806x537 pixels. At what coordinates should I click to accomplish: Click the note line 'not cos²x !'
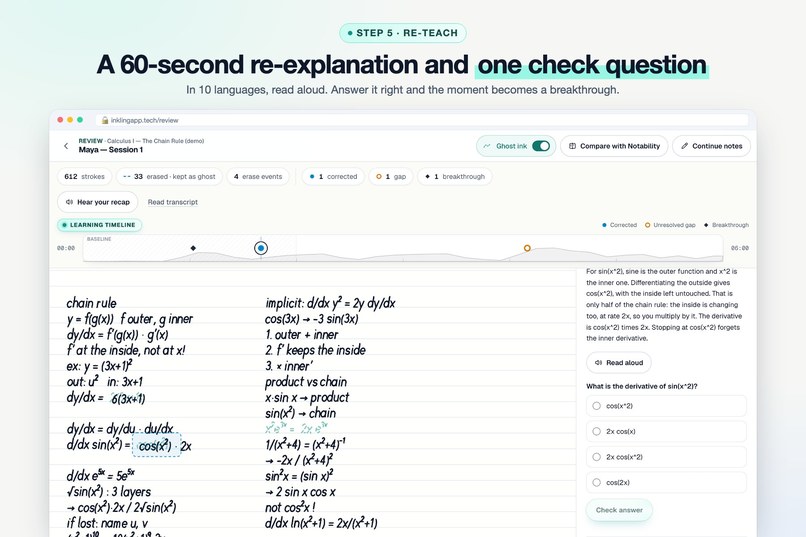[x=290, y=507]
